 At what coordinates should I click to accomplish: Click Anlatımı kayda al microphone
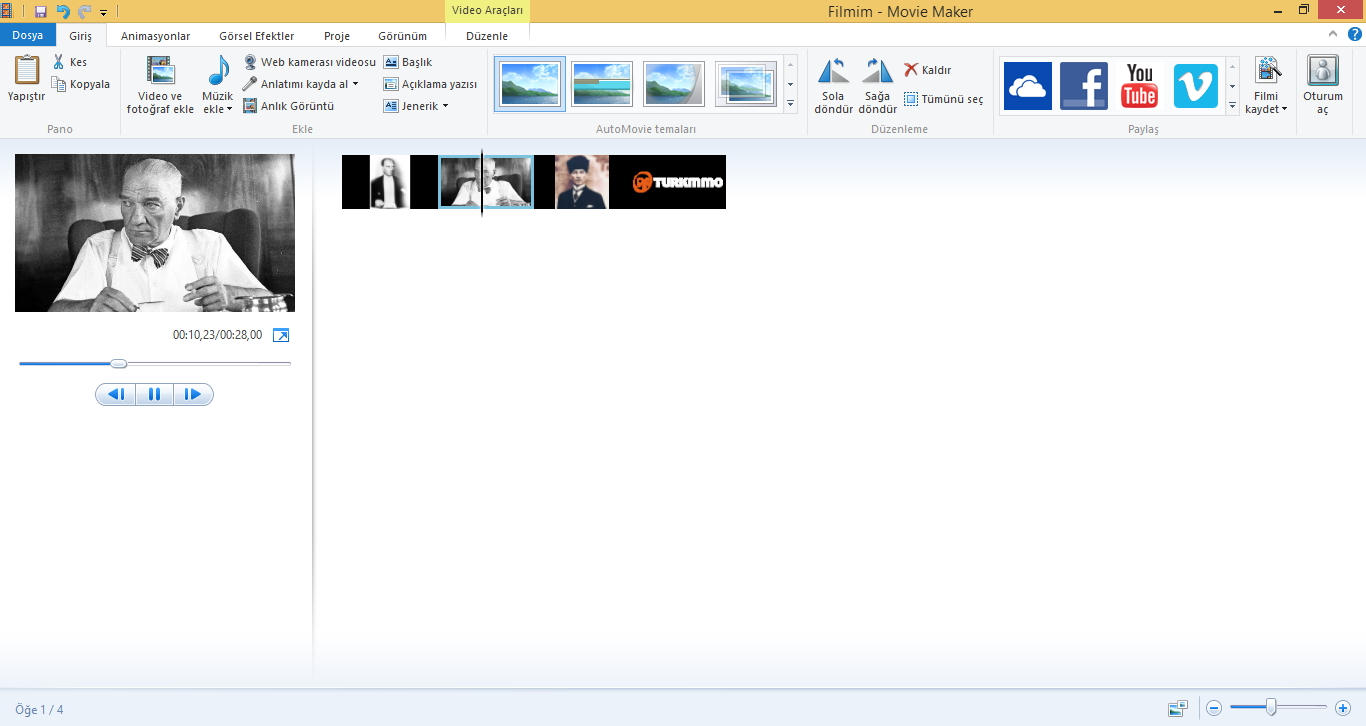(x=250, y=84)
